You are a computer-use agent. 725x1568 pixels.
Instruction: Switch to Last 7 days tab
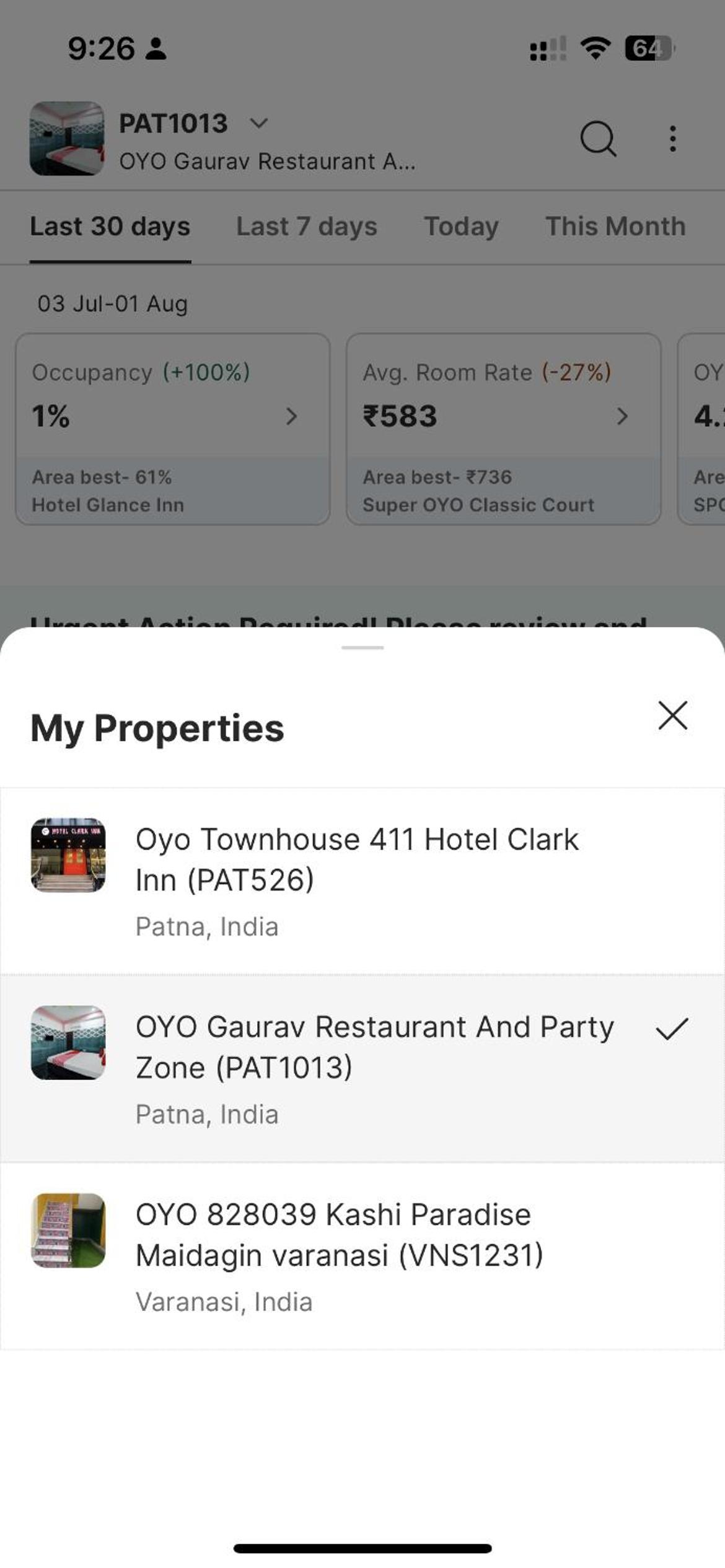pyautogui.click(x=307, y=227)
